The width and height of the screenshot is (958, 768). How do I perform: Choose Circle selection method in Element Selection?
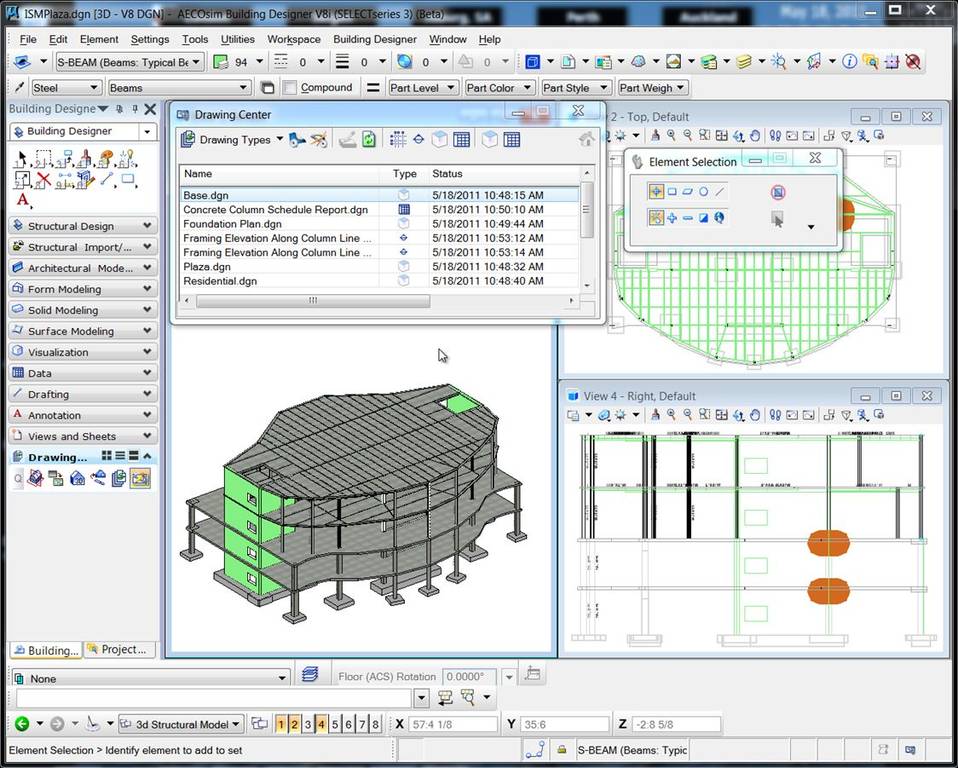point(704,192)
